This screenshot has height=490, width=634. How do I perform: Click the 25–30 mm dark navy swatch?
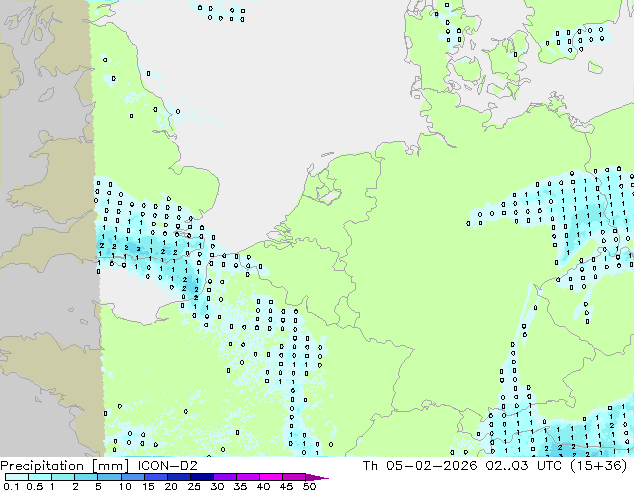click(x=202, y=477)
